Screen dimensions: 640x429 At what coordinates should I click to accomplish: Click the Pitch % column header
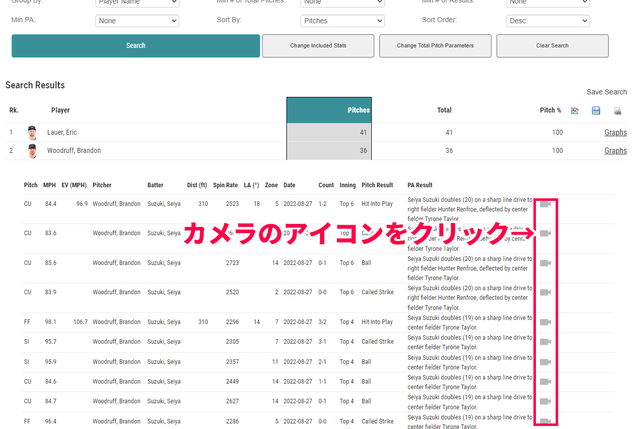tap(550, 110)
